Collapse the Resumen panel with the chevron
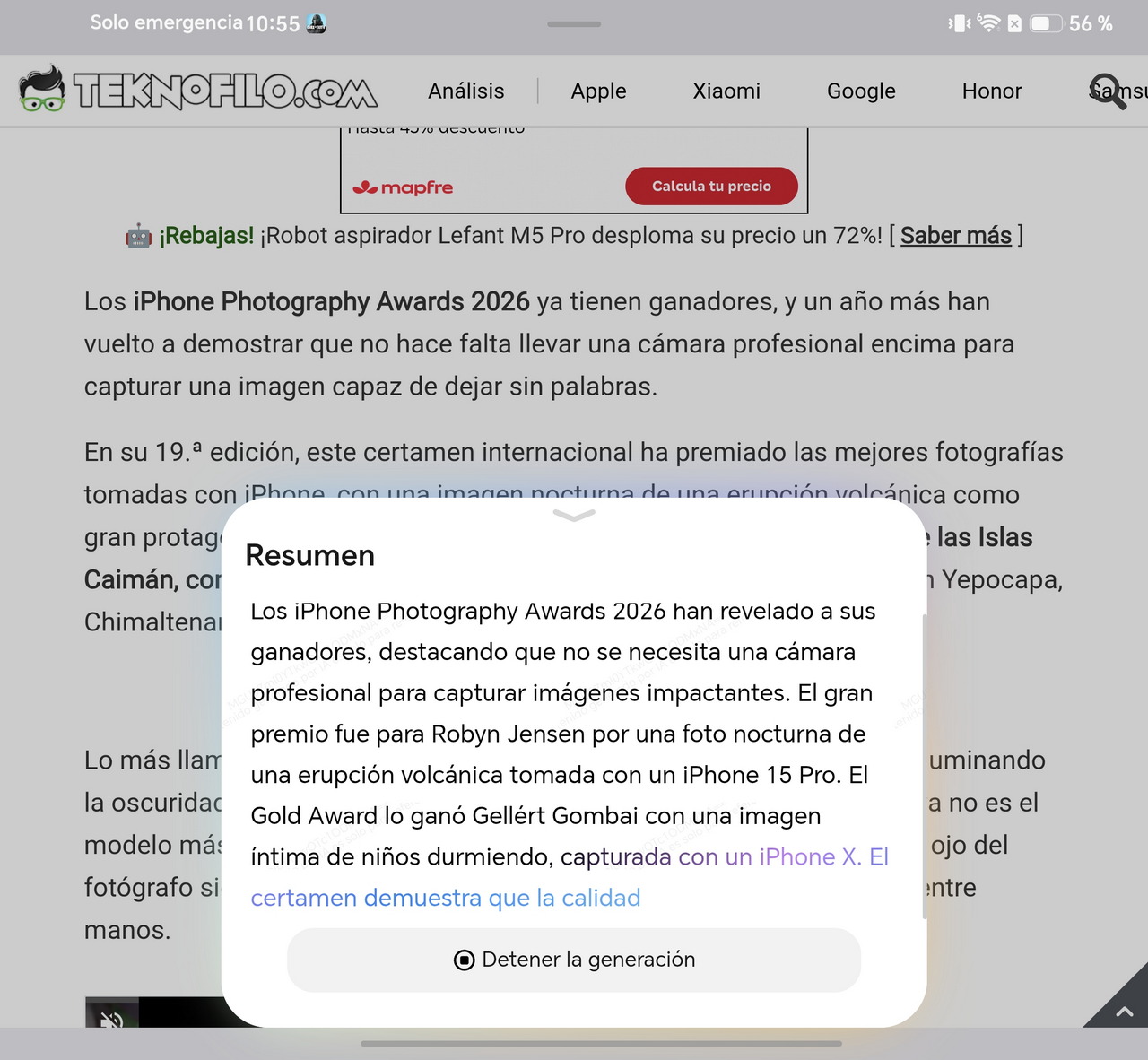This screenshot has width=1148, height=1060. 574,515
